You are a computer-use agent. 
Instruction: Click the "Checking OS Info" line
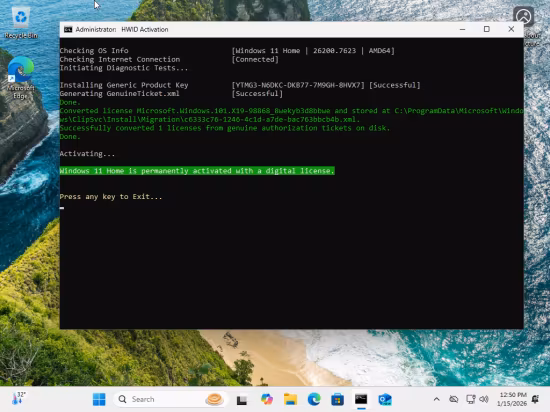point(94,50)
